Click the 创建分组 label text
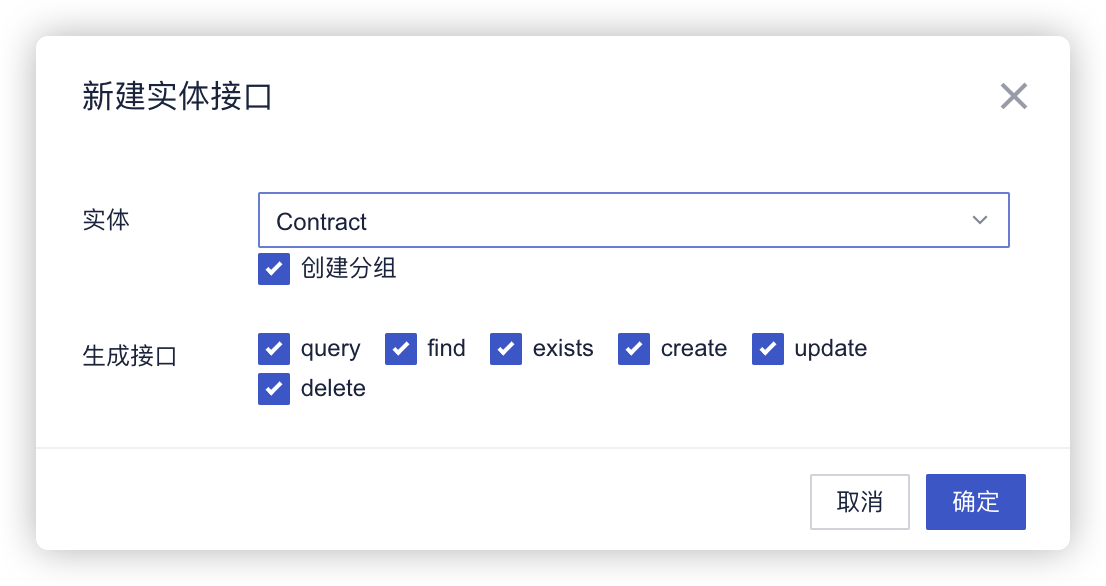1106x586 pixels. (349, 269)
